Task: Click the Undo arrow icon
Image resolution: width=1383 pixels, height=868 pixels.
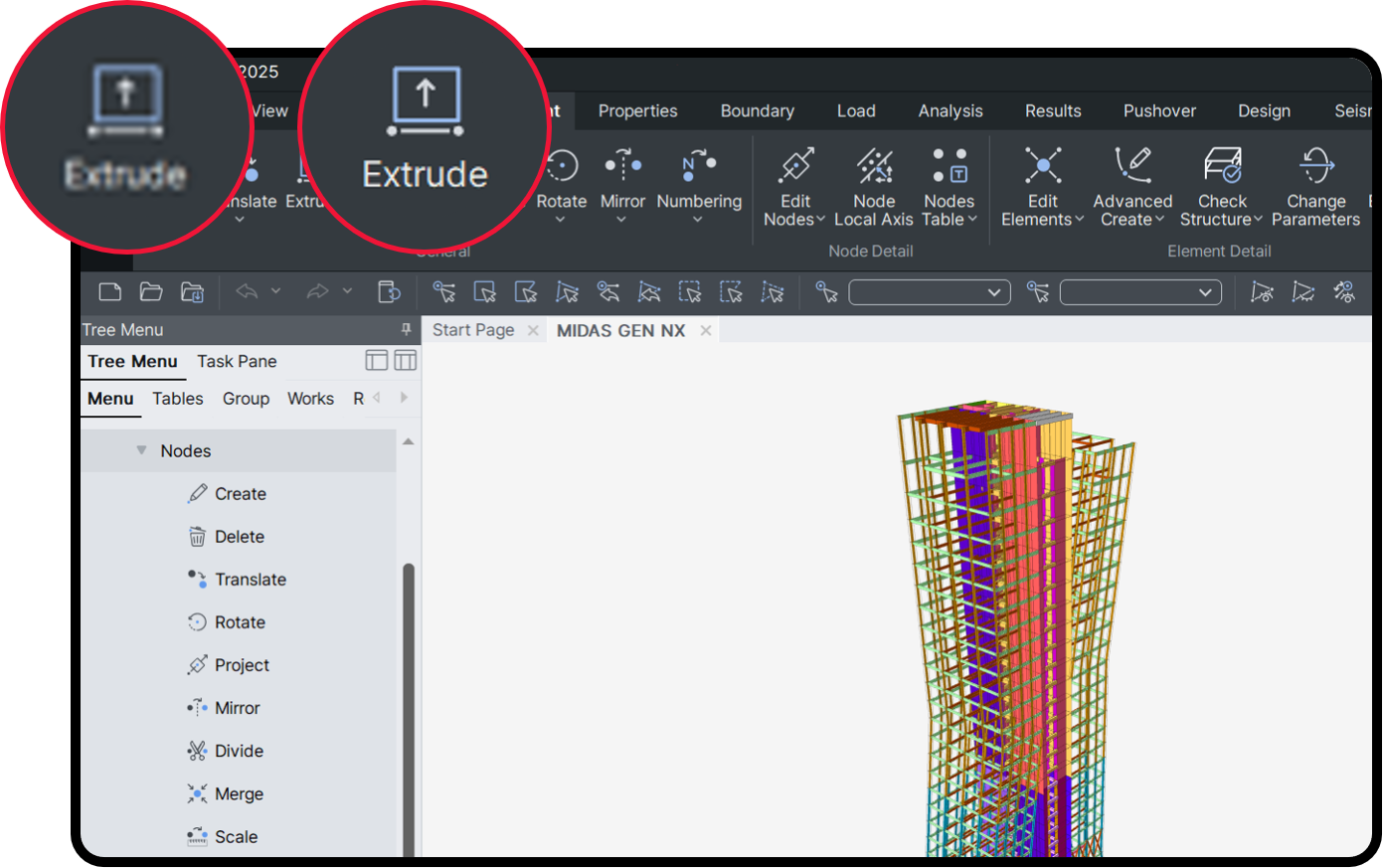Action: click(247, 291)
